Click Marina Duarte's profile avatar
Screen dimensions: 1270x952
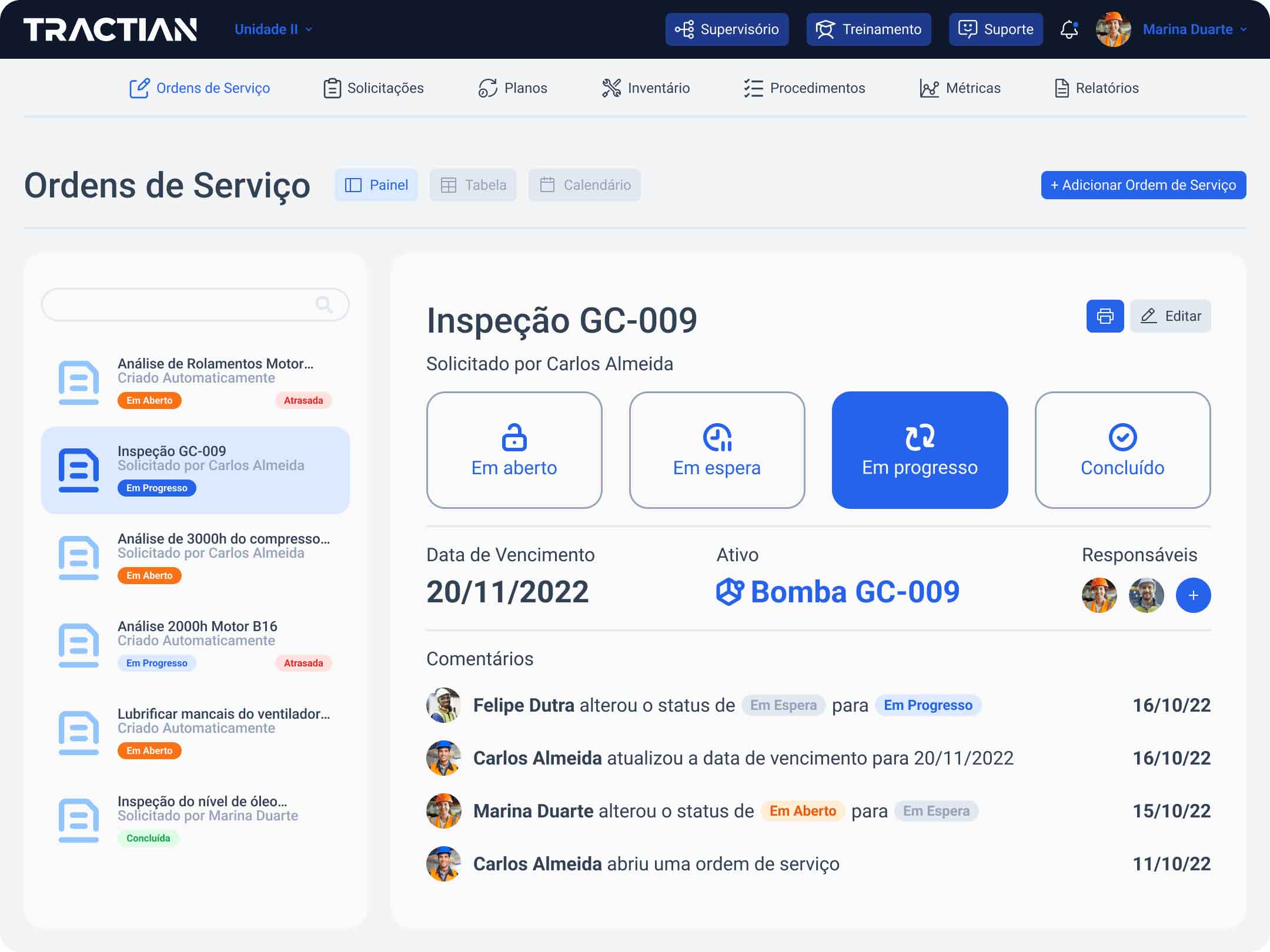[x=1113, y=29]
